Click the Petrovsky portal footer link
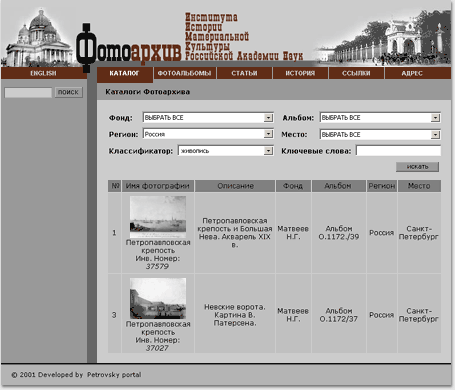 tap(114, 375)
